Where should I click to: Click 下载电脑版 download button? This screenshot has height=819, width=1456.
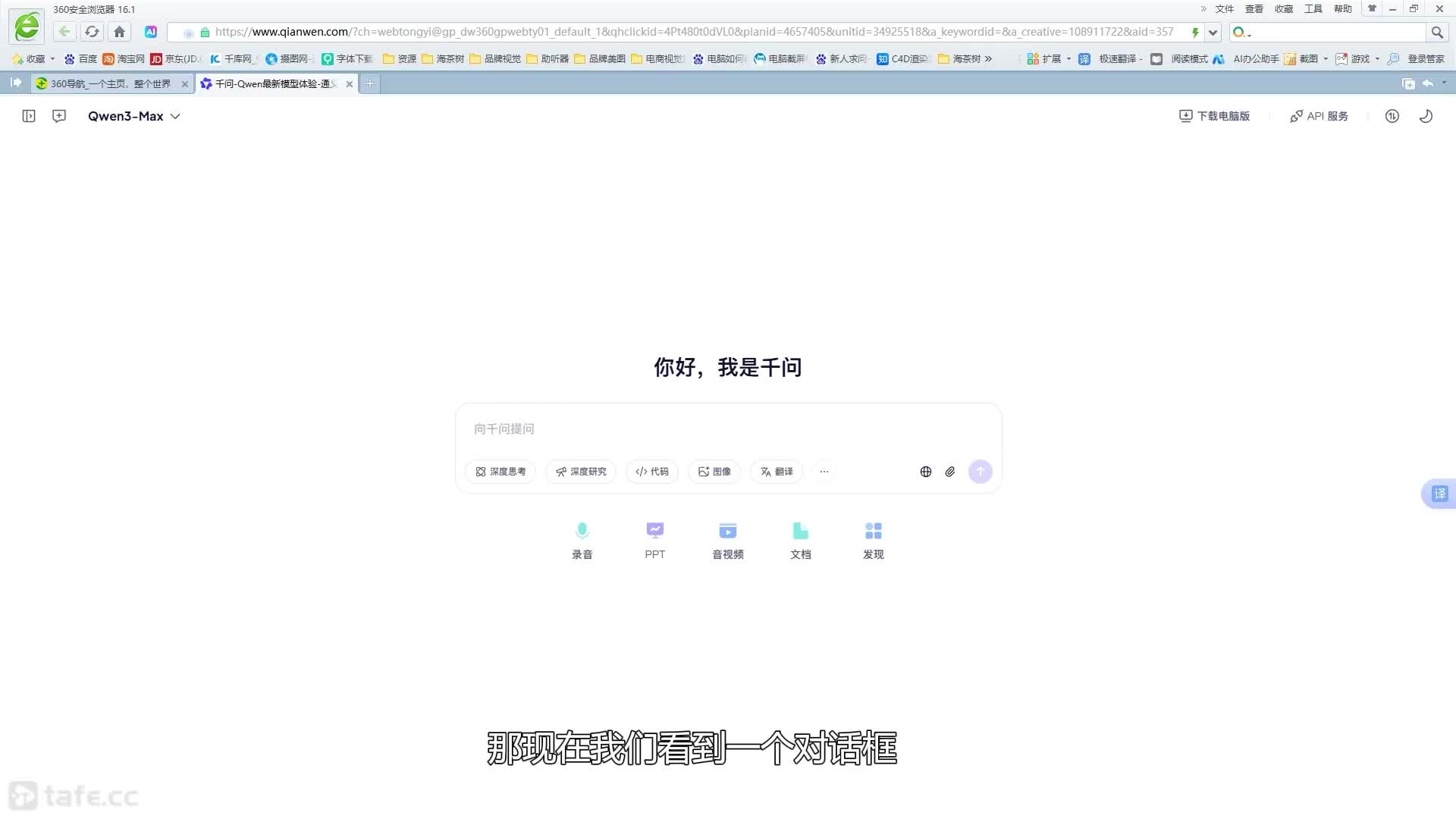[x=1214, y=116]
